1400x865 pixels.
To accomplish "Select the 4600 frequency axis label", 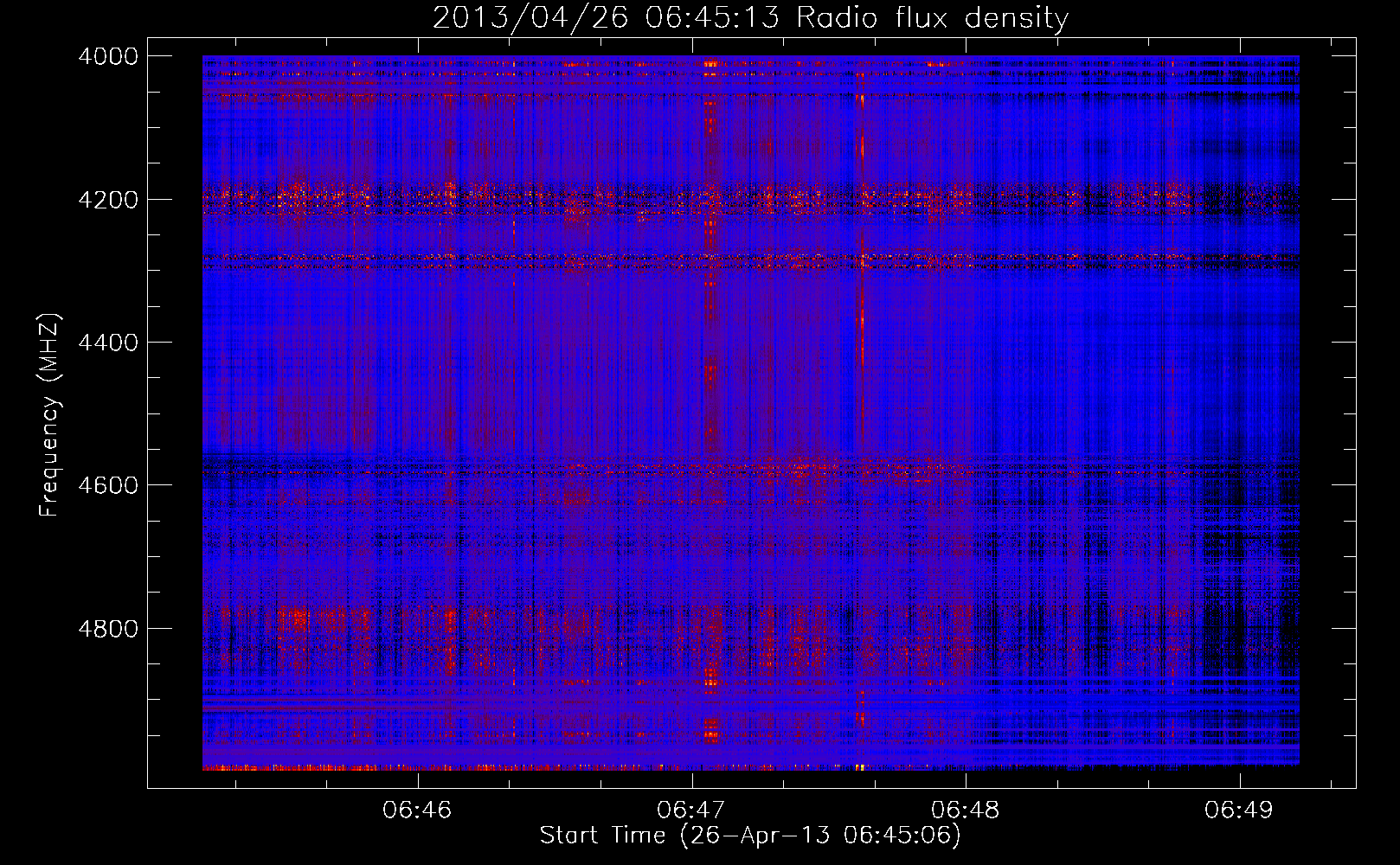I will 108,485.
